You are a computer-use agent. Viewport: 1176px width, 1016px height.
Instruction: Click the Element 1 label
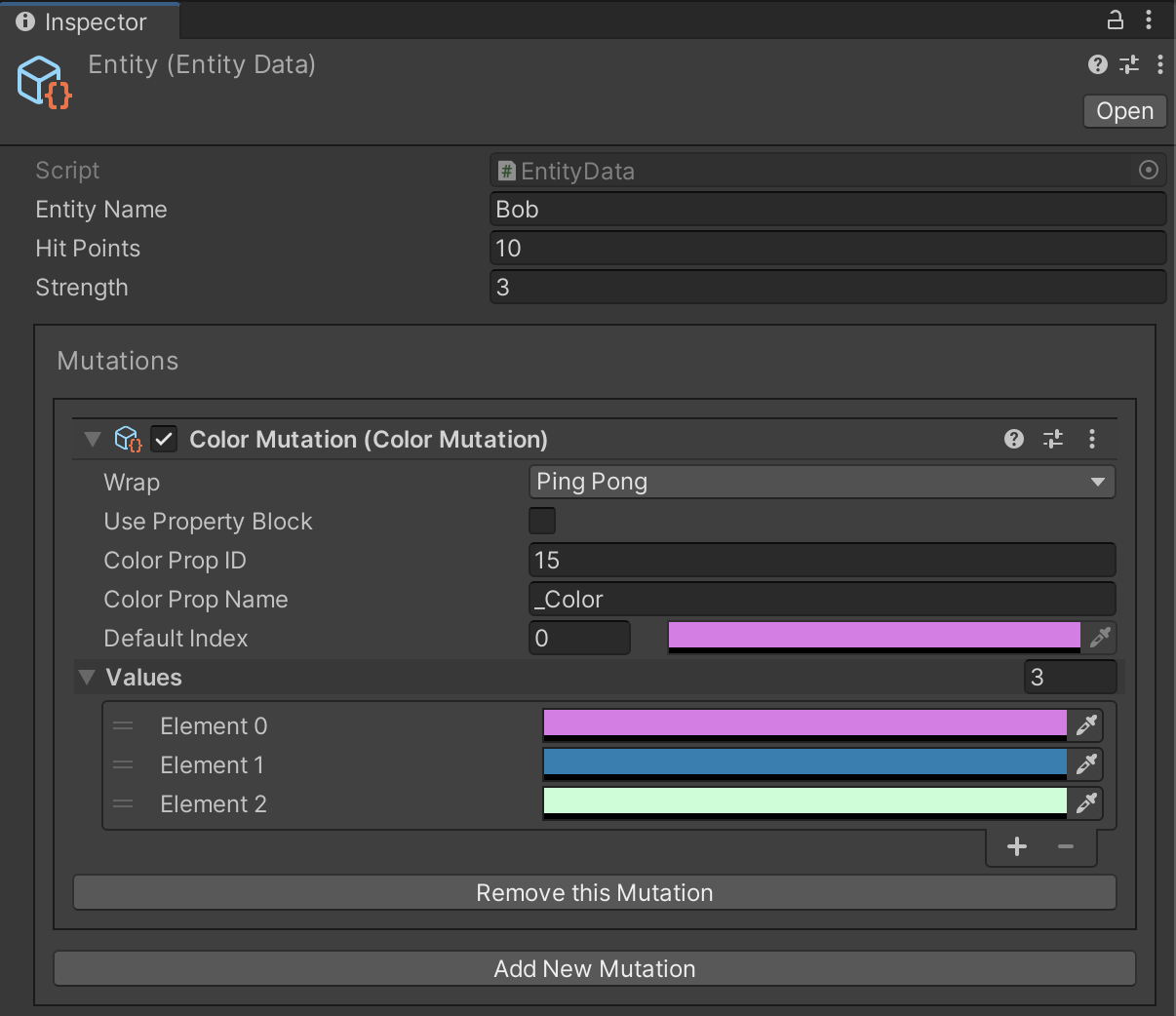(213, 765)
